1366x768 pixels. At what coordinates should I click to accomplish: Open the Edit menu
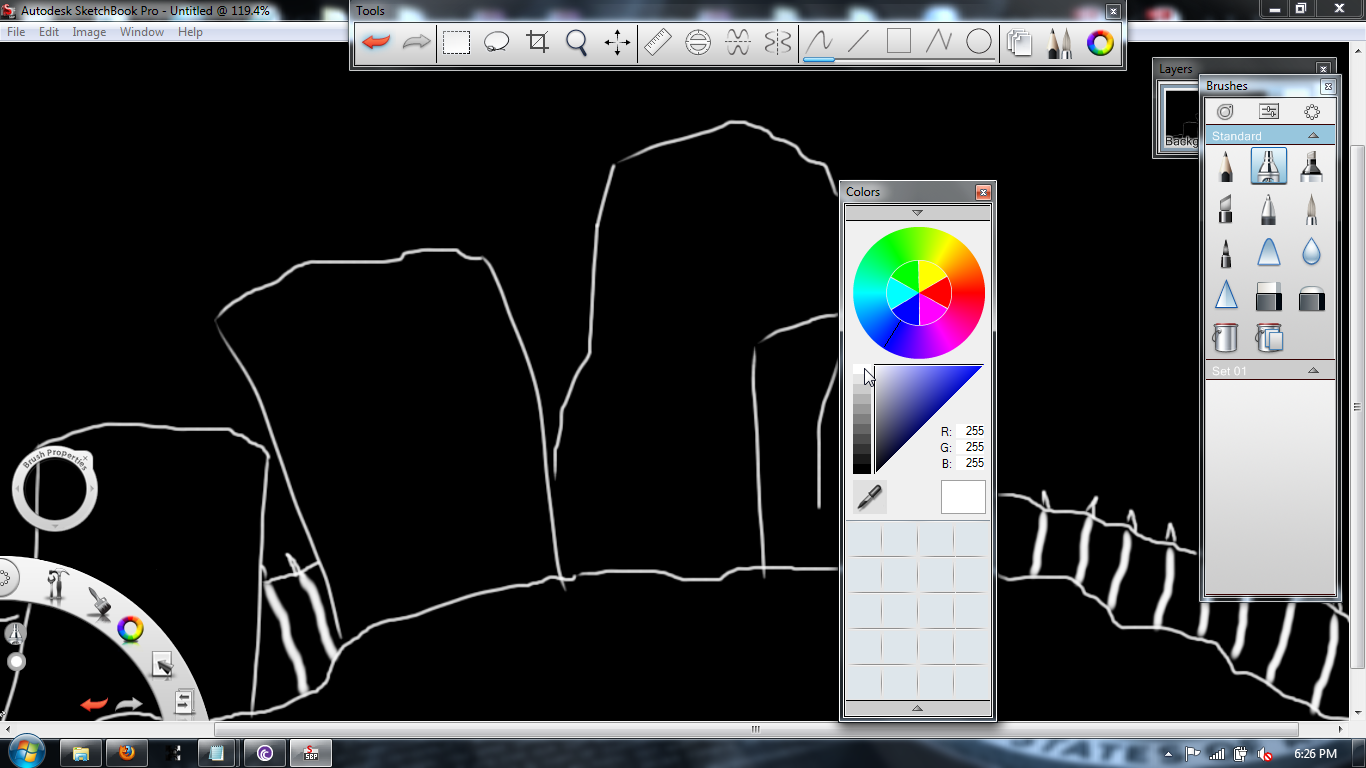(x=49, y=32)
